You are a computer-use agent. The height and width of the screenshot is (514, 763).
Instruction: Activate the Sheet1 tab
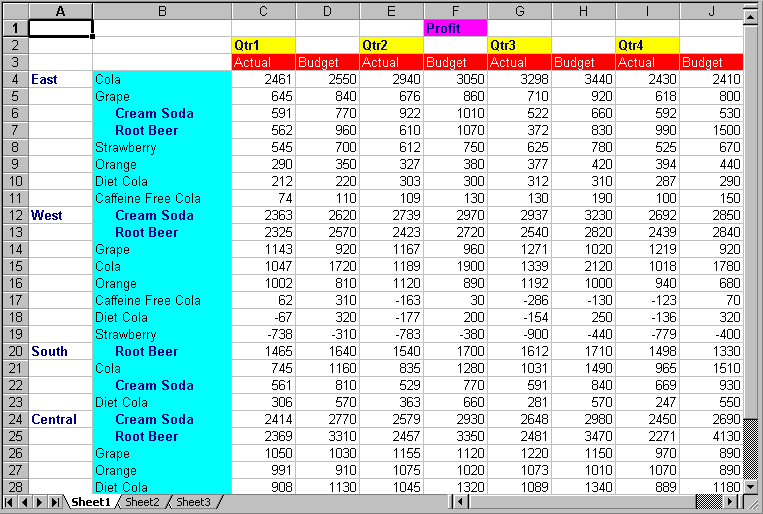pos(90,502)
